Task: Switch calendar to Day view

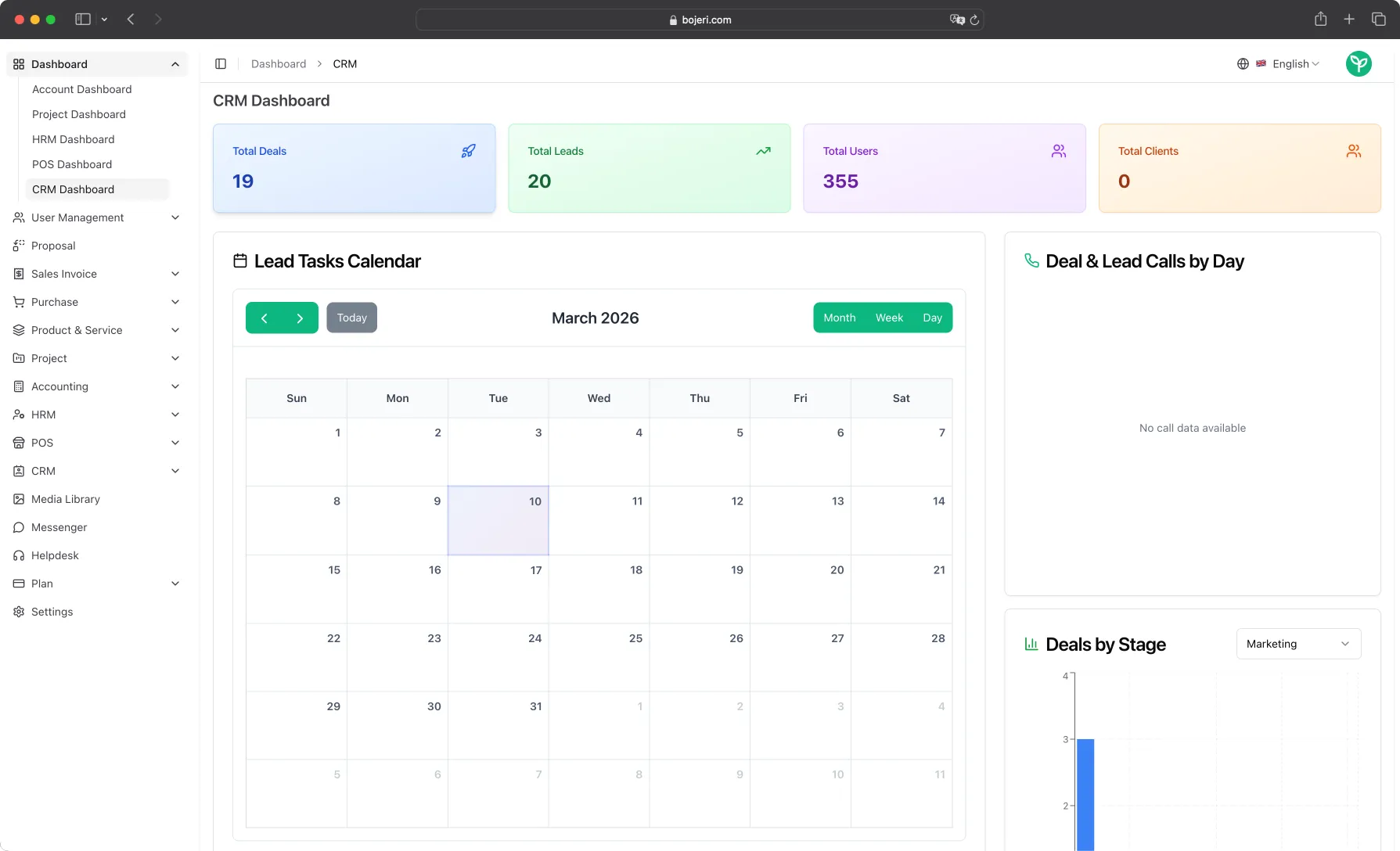Action: 932,318
